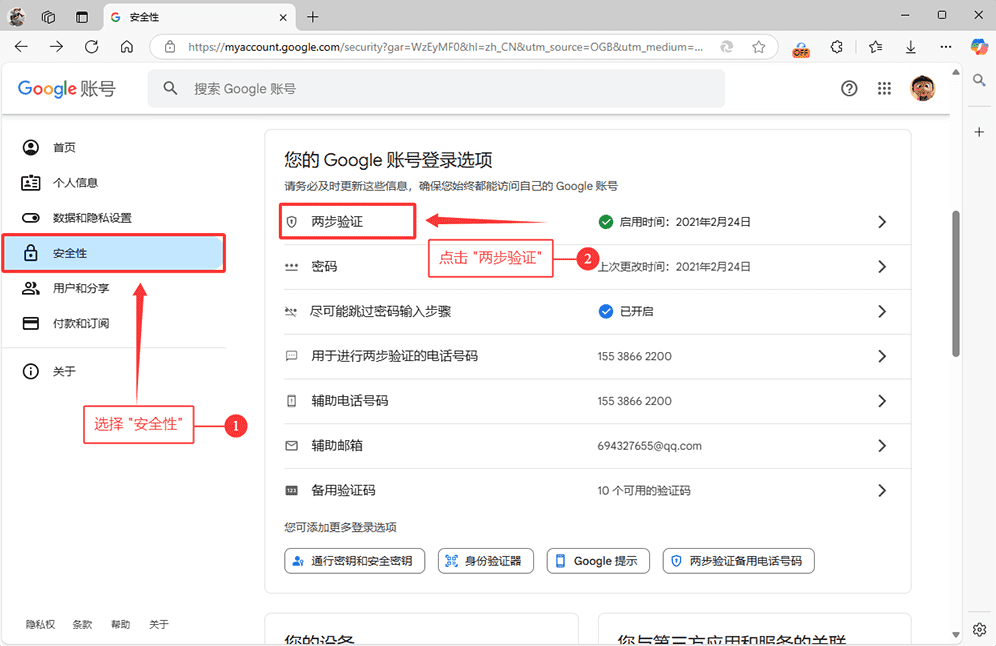Open the Google apps grid icon
Viewport: 996px width, 646px height.
[x=884, y=88]
